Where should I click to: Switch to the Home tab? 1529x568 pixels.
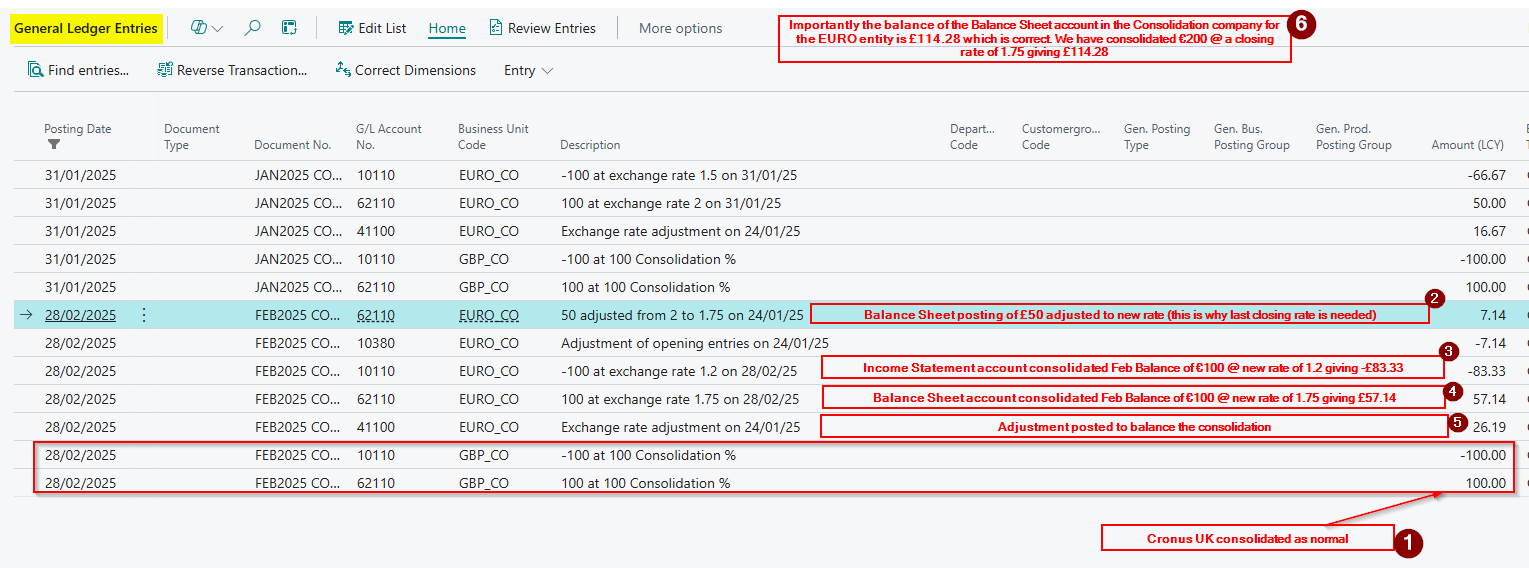point(447,28)
